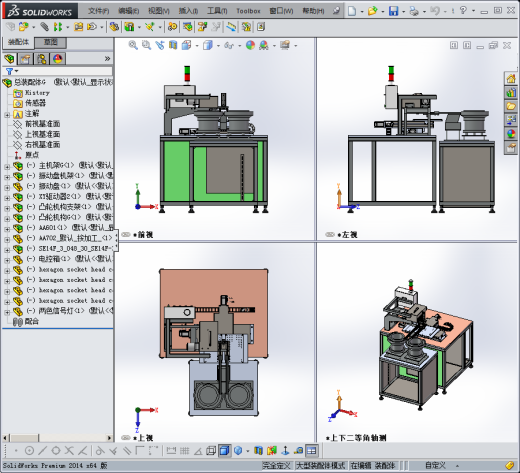Click the tree panel horizontal scrollbar
Viewport: 520px width, 473px height.
(57, 438)
